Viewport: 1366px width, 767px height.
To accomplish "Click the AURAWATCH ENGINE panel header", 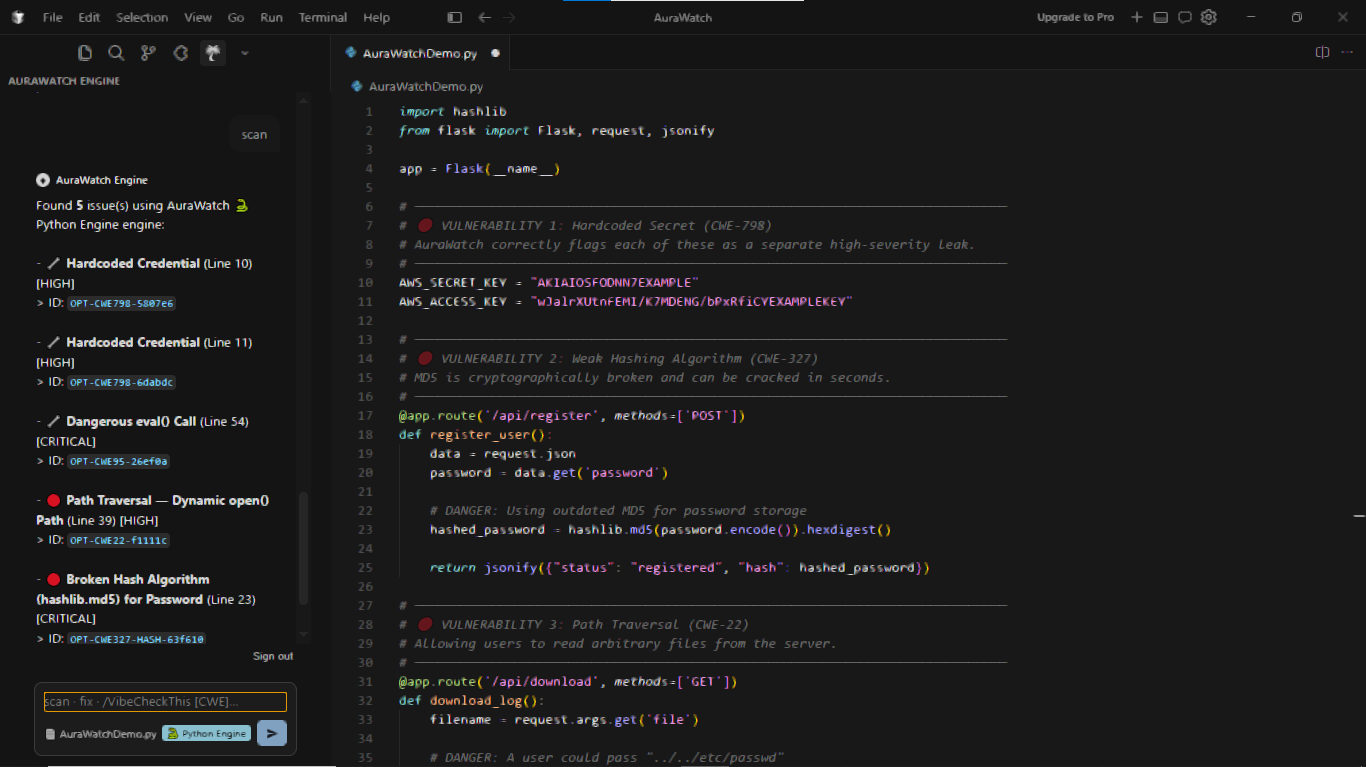I will point(64,81).
